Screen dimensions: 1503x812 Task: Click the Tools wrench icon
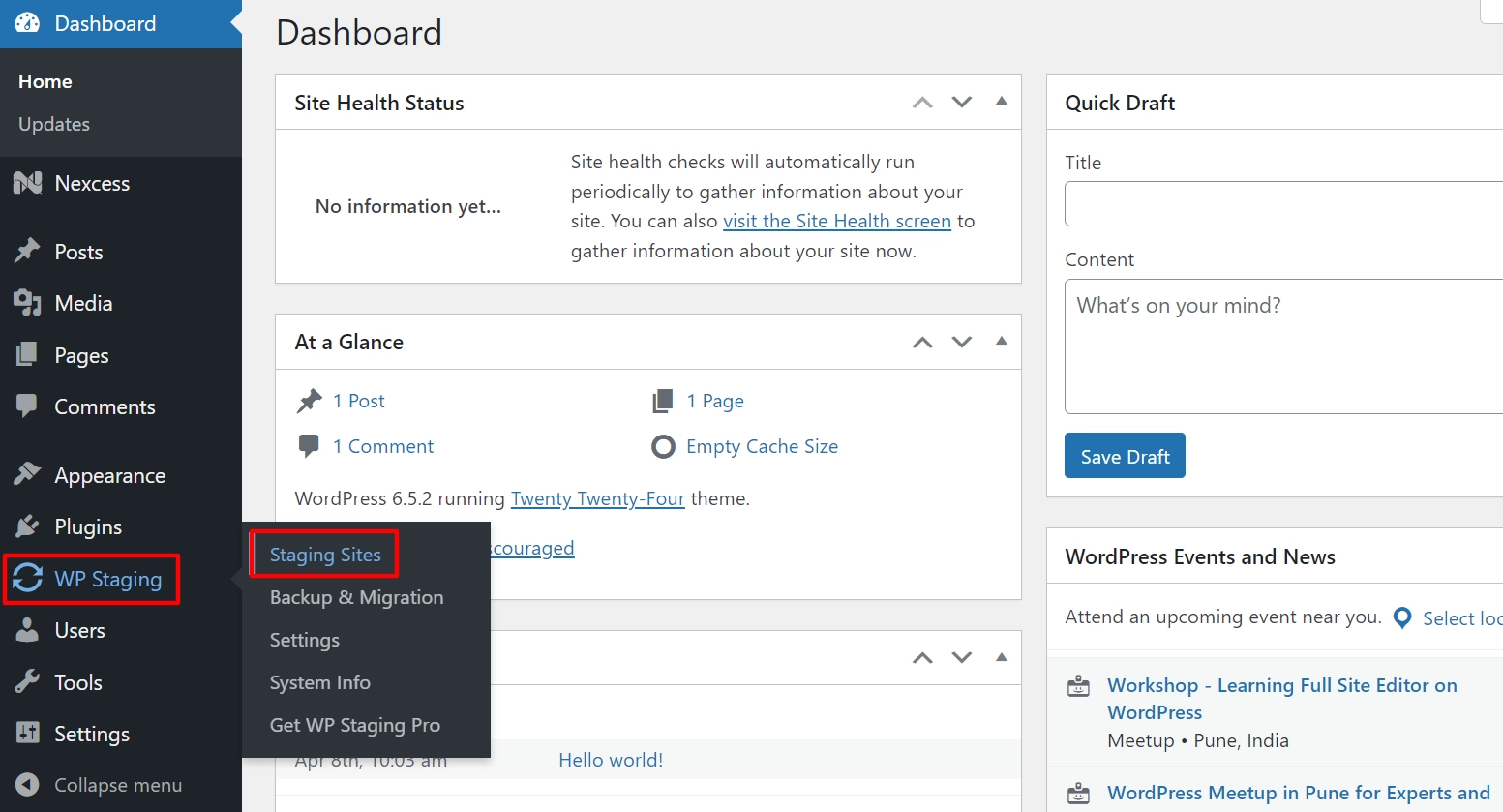tap(27, 681)
